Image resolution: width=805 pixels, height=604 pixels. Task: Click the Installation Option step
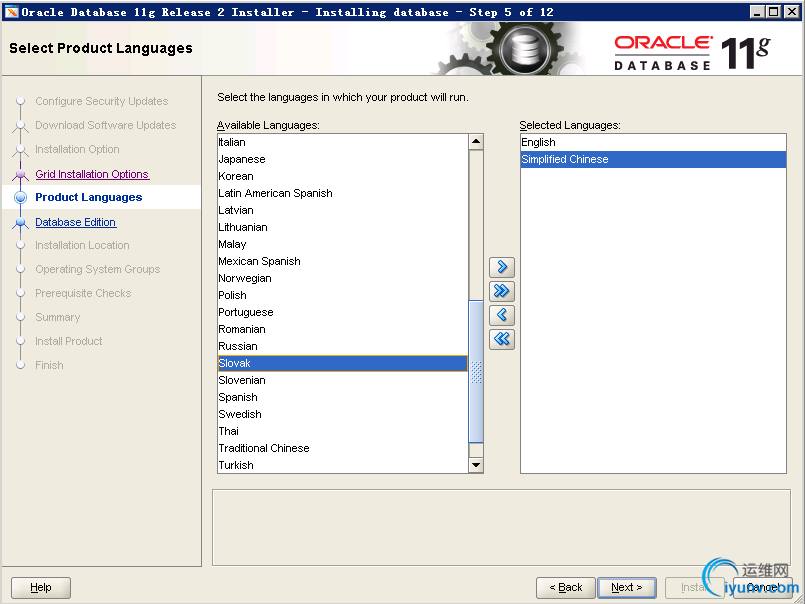(x=77, y=149)
